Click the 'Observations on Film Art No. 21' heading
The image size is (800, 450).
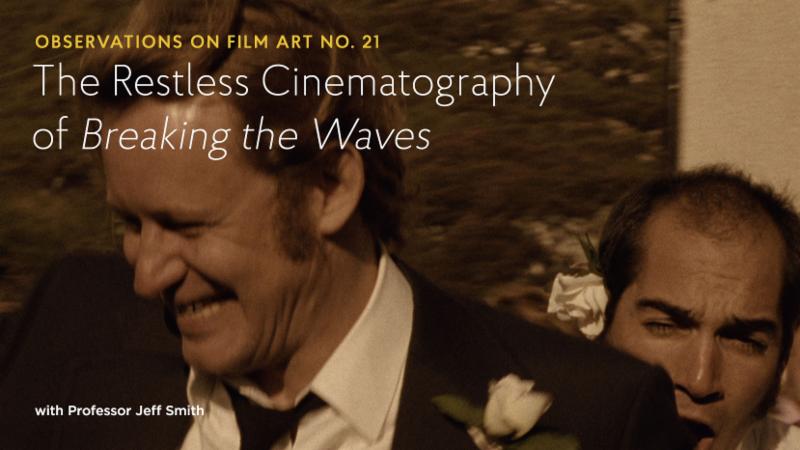pos(208,41)
